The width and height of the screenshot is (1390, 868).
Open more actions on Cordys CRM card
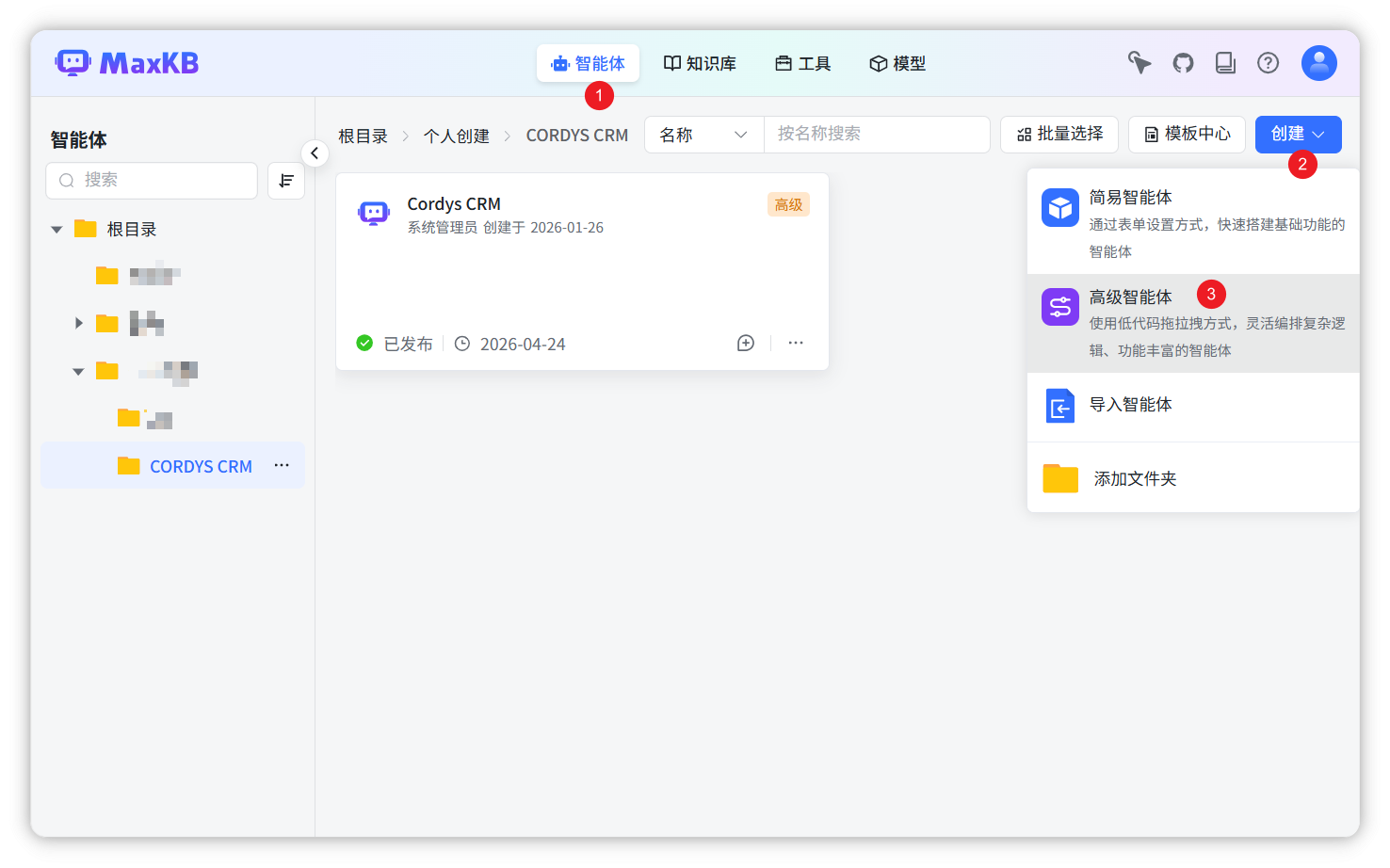pyautogui.click(x=796, y=344)
